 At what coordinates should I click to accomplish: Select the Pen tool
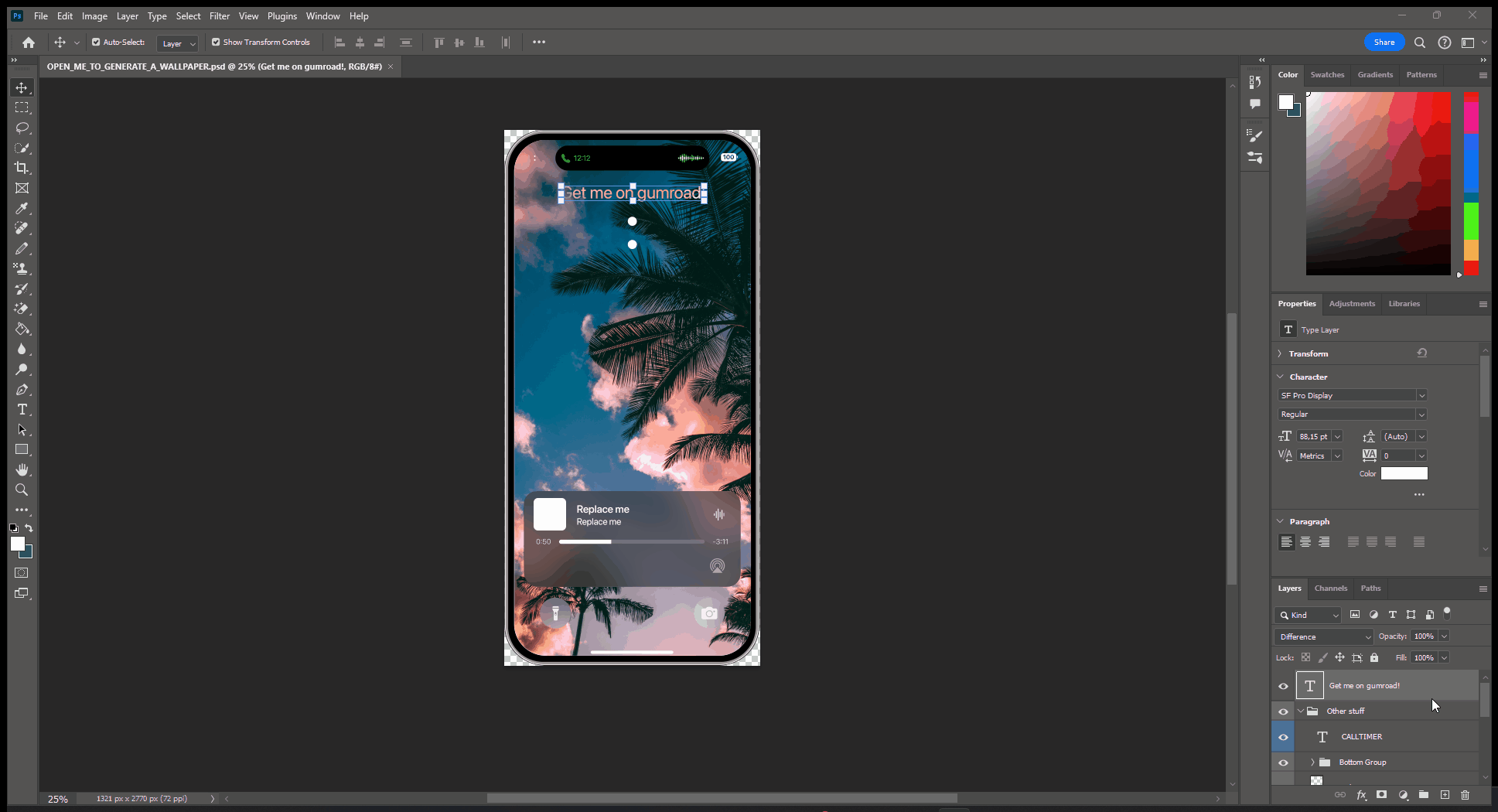click(x=22, y=389)
